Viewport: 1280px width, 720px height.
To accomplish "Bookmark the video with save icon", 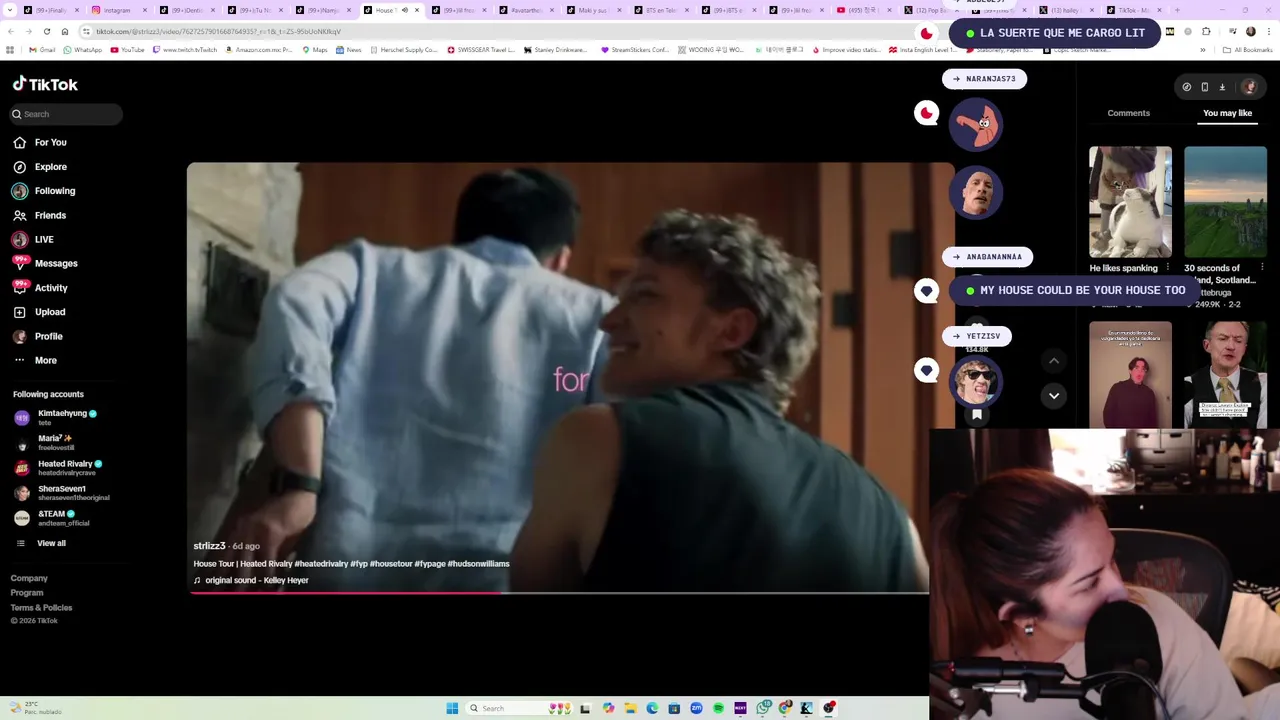I will [977, 414].
